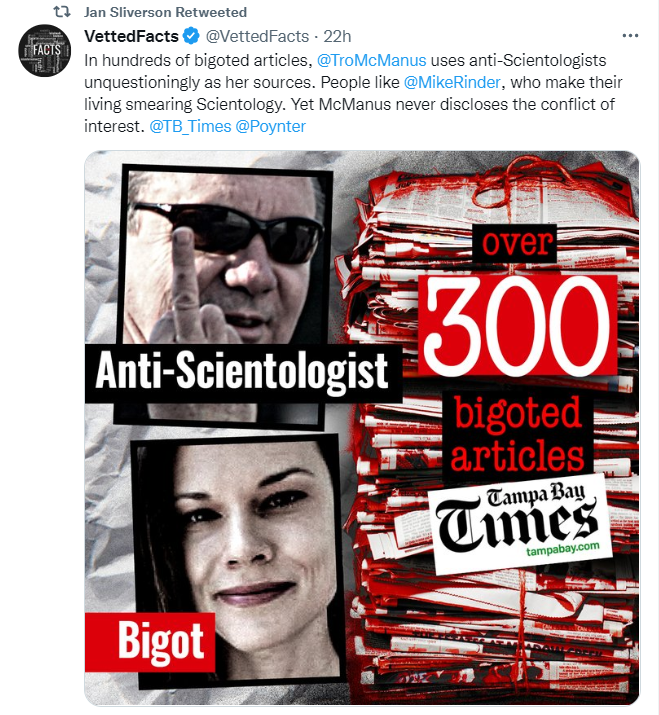Image resolution: width=659 pixels, height=715 pixels.
Task: Click the @Poynter mention
Action: [271, 126]
